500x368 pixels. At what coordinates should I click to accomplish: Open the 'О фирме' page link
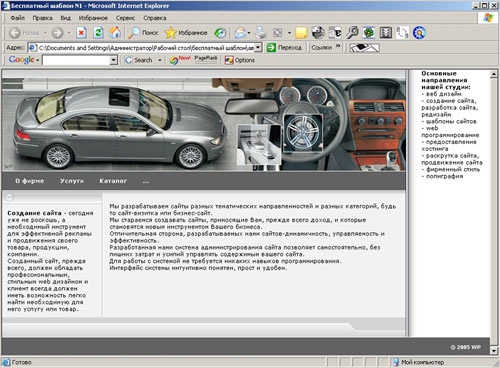click(x=30, y=181)
